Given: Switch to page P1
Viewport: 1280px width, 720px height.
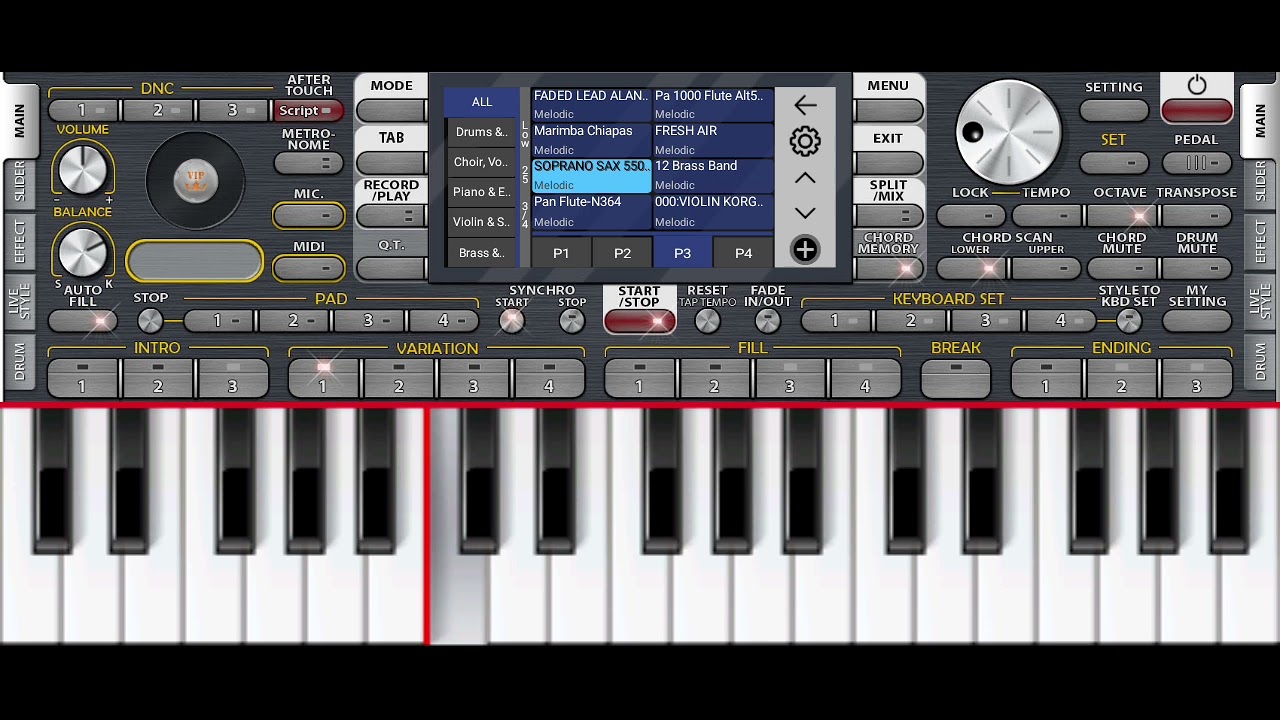Looking at the screenshot, I should pos(561,254).
